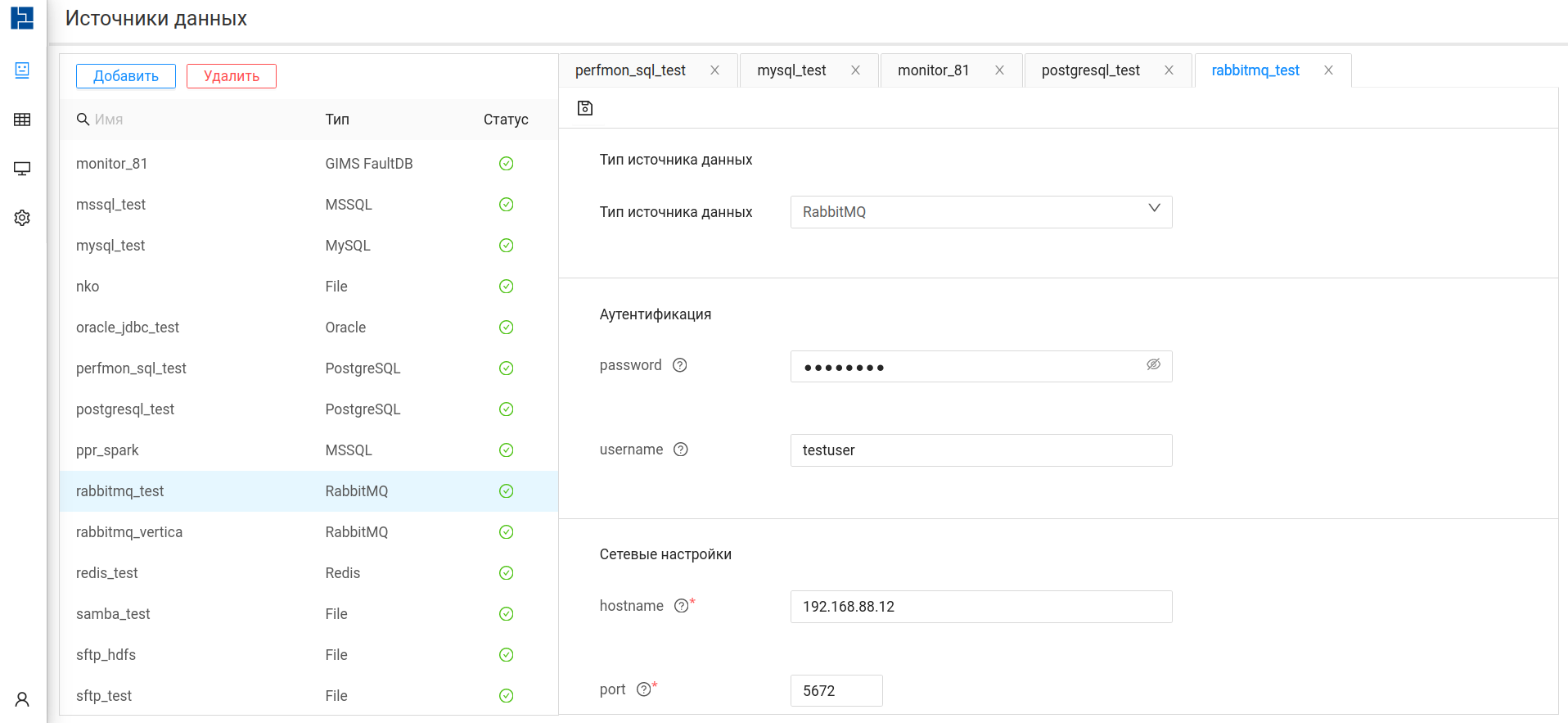Click the help icon next to hostname
The height and width of the screenshot is (723, 1568).
681,606
